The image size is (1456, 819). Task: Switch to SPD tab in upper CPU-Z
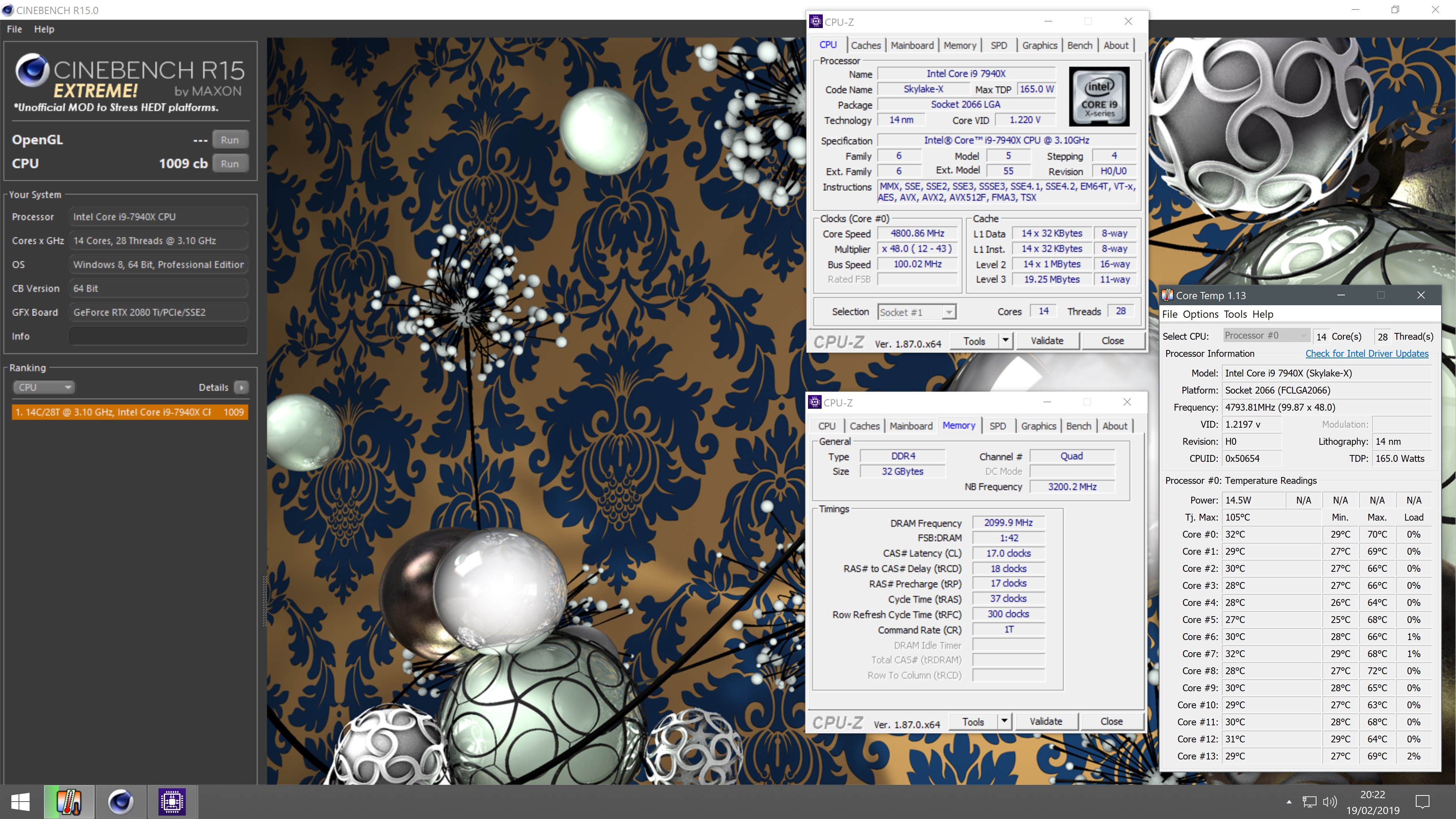click(x=999, y=45)
